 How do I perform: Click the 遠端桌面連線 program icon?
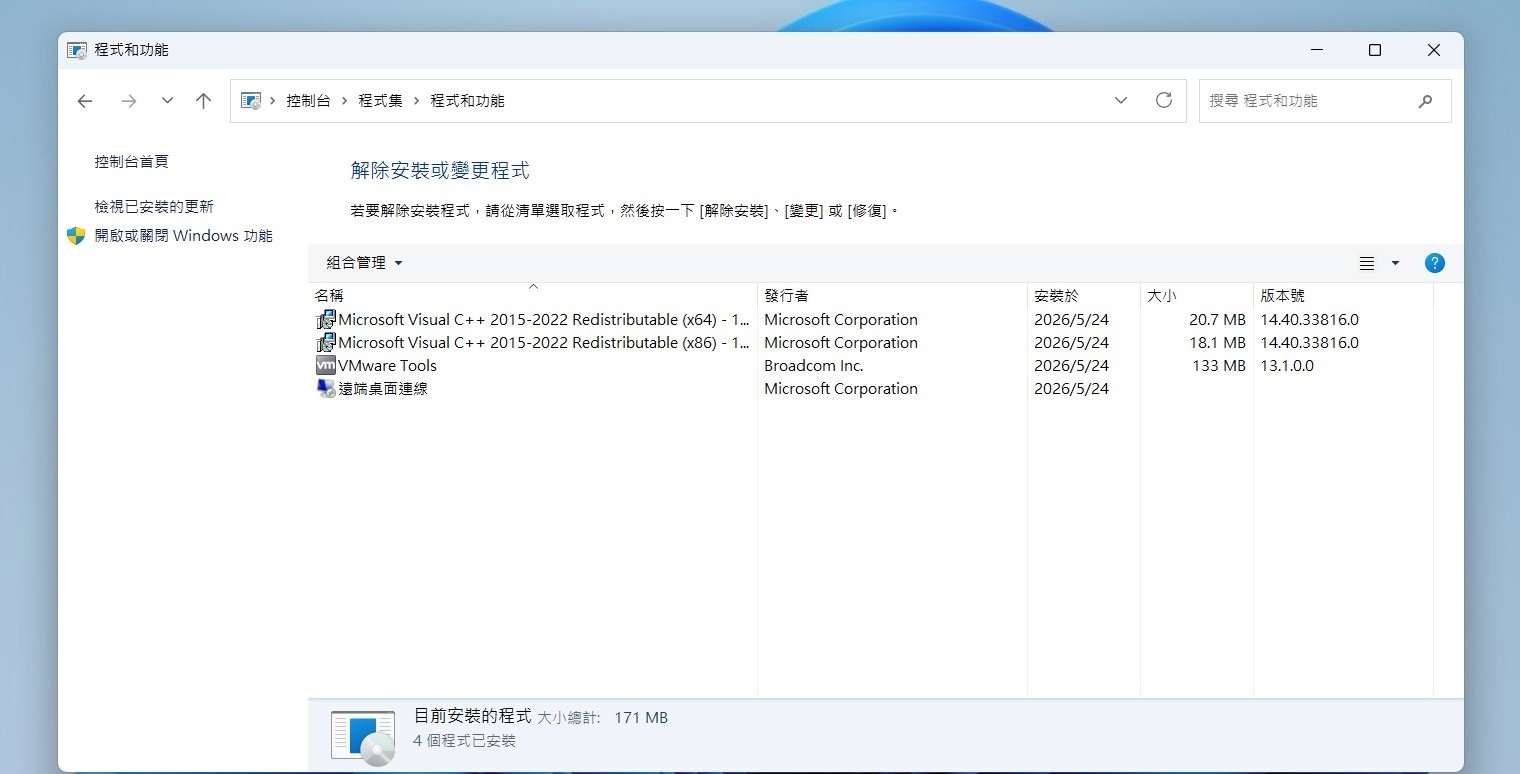[325, 389]
